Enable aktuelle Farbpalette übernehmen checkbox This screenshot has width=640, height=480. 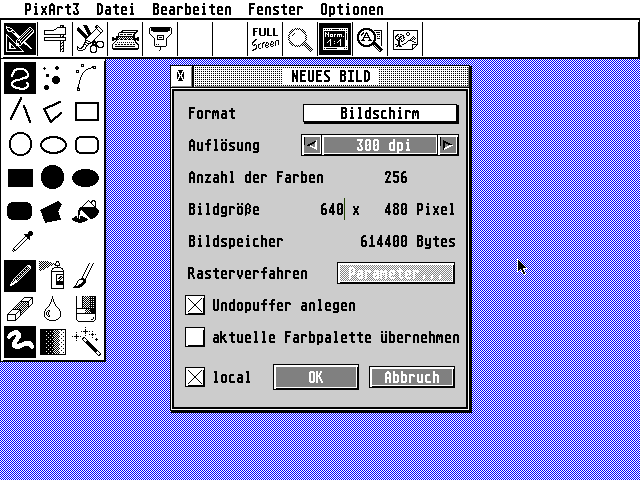click(196, 337)
